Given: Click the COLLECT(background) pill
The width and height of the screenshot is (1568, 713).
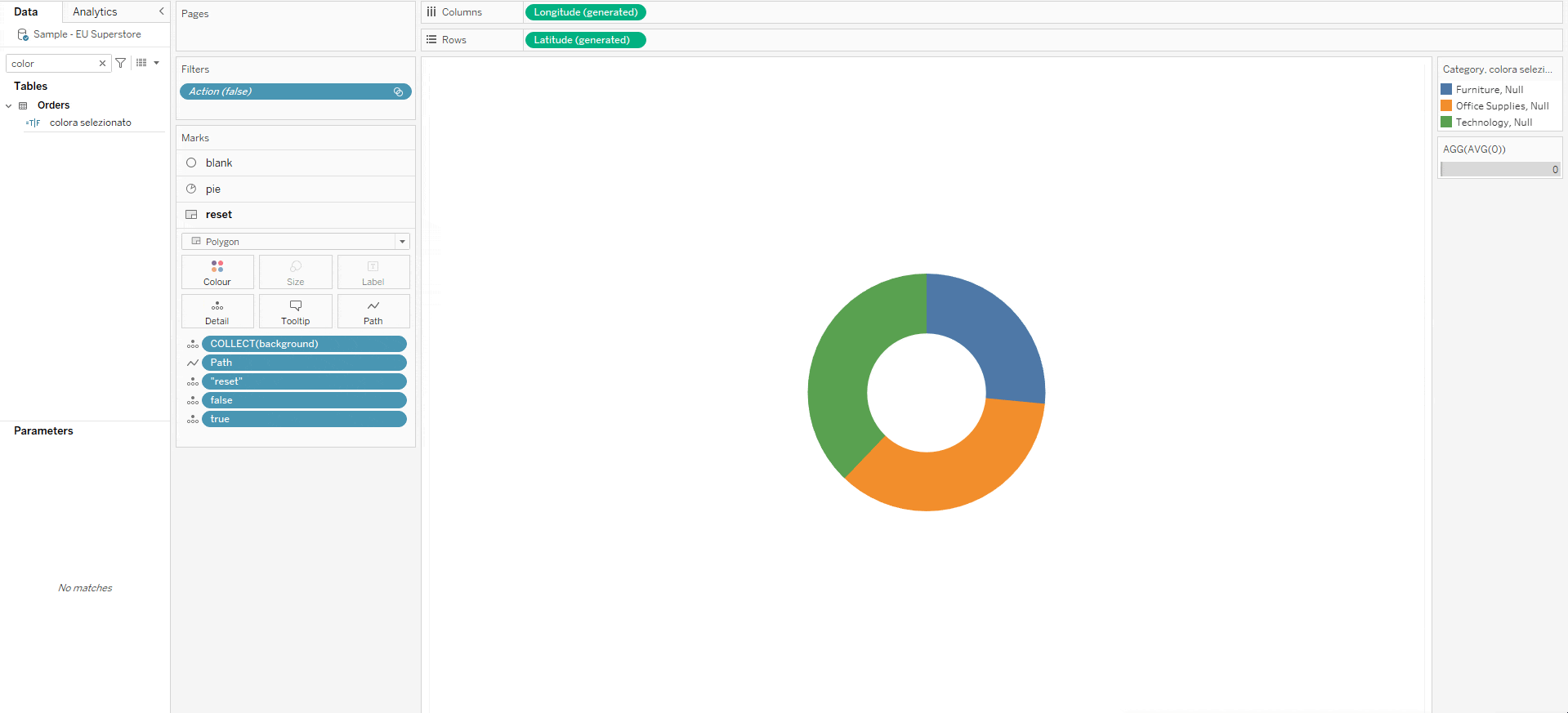Looking at the screenshot, I should (304, 344).
